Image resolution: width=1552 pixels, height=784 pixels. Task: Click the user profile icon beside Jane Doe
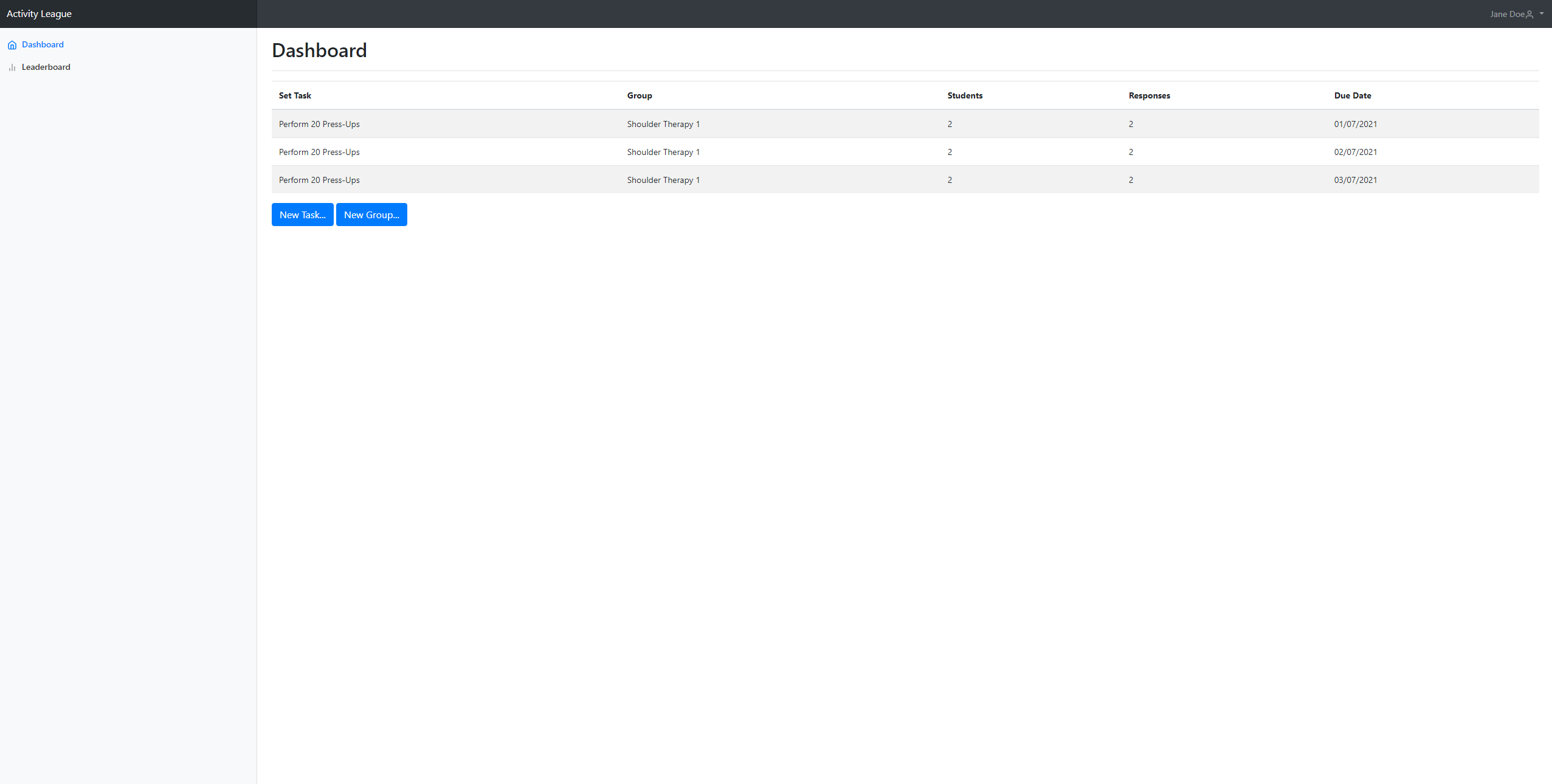click(x=1530, y=14)
